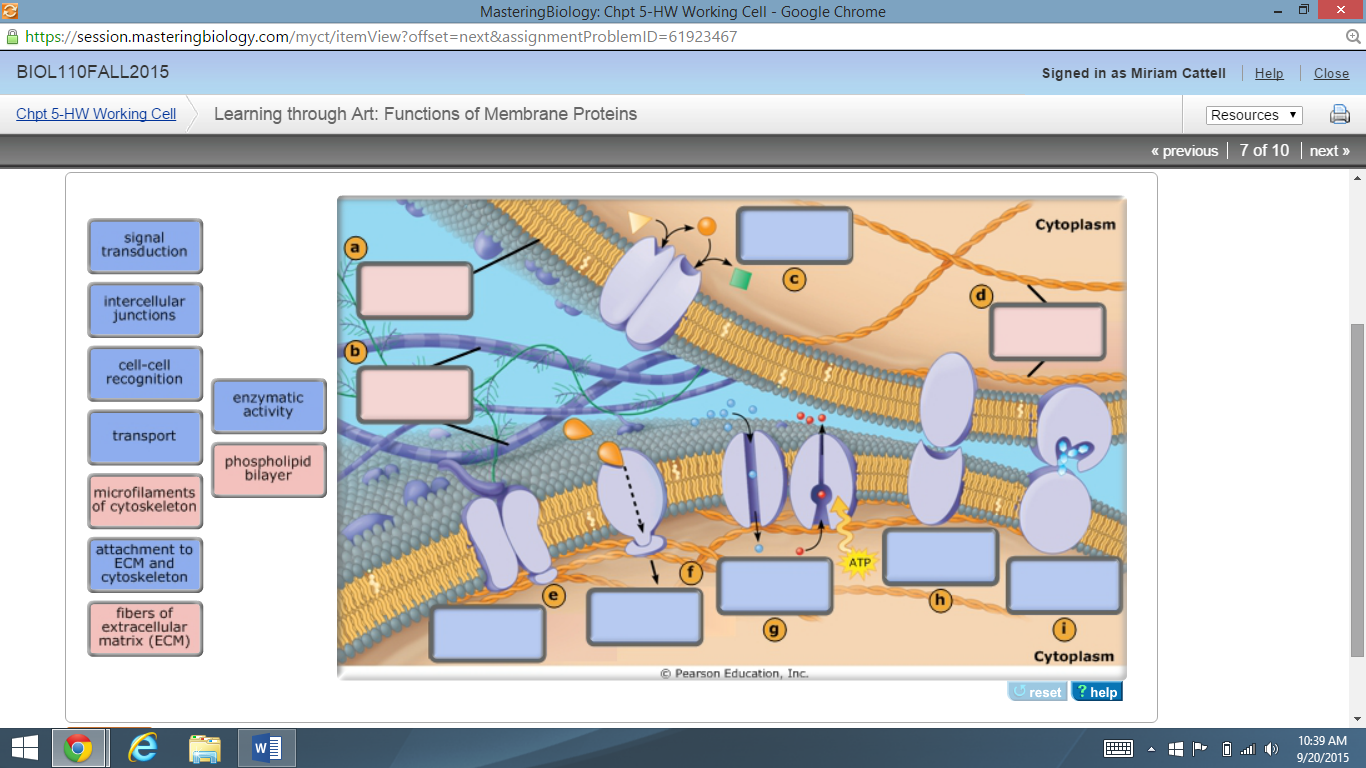Open the Resources dropdown
Image resolution: width=1366 pixels, height=768 pixels.
(1254, 115)
